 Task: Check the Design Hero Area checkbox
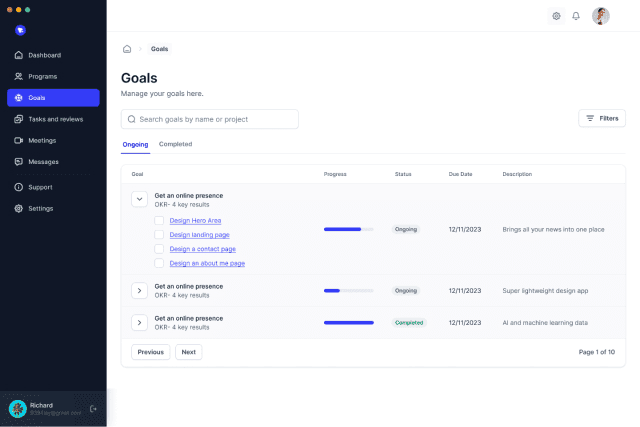click(x=159, y=220)
